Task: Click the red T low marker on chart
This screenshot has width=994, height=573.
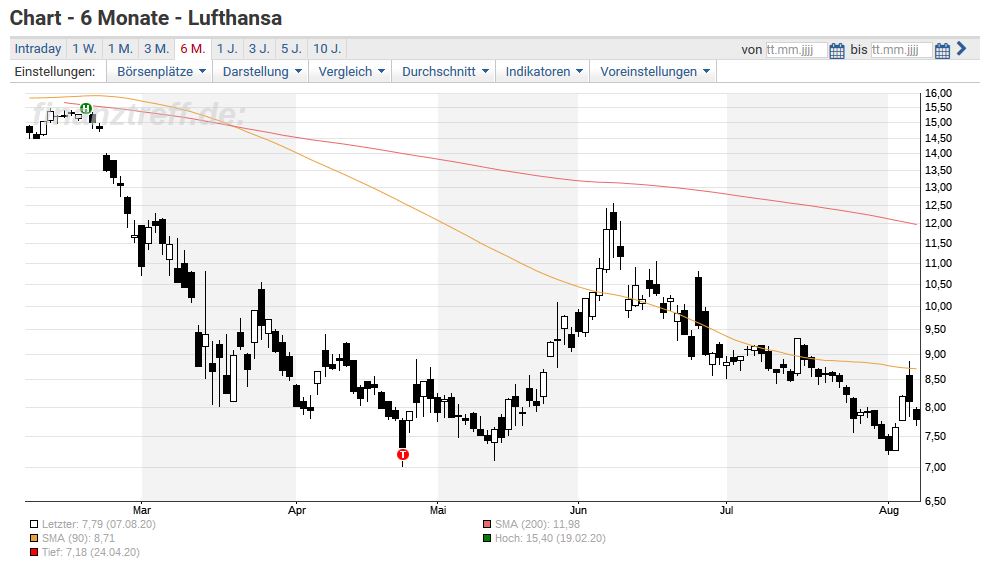Action: click(403, 454)
